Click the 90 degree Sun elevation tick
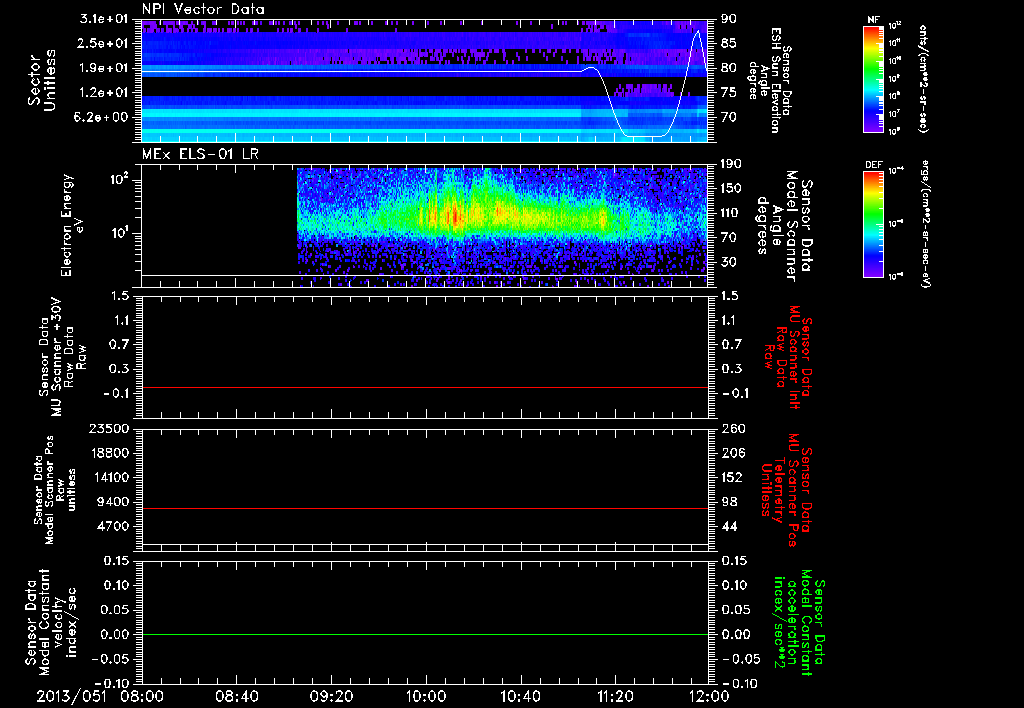This screenshot has height=708, width=1024. tap(729, 19)
